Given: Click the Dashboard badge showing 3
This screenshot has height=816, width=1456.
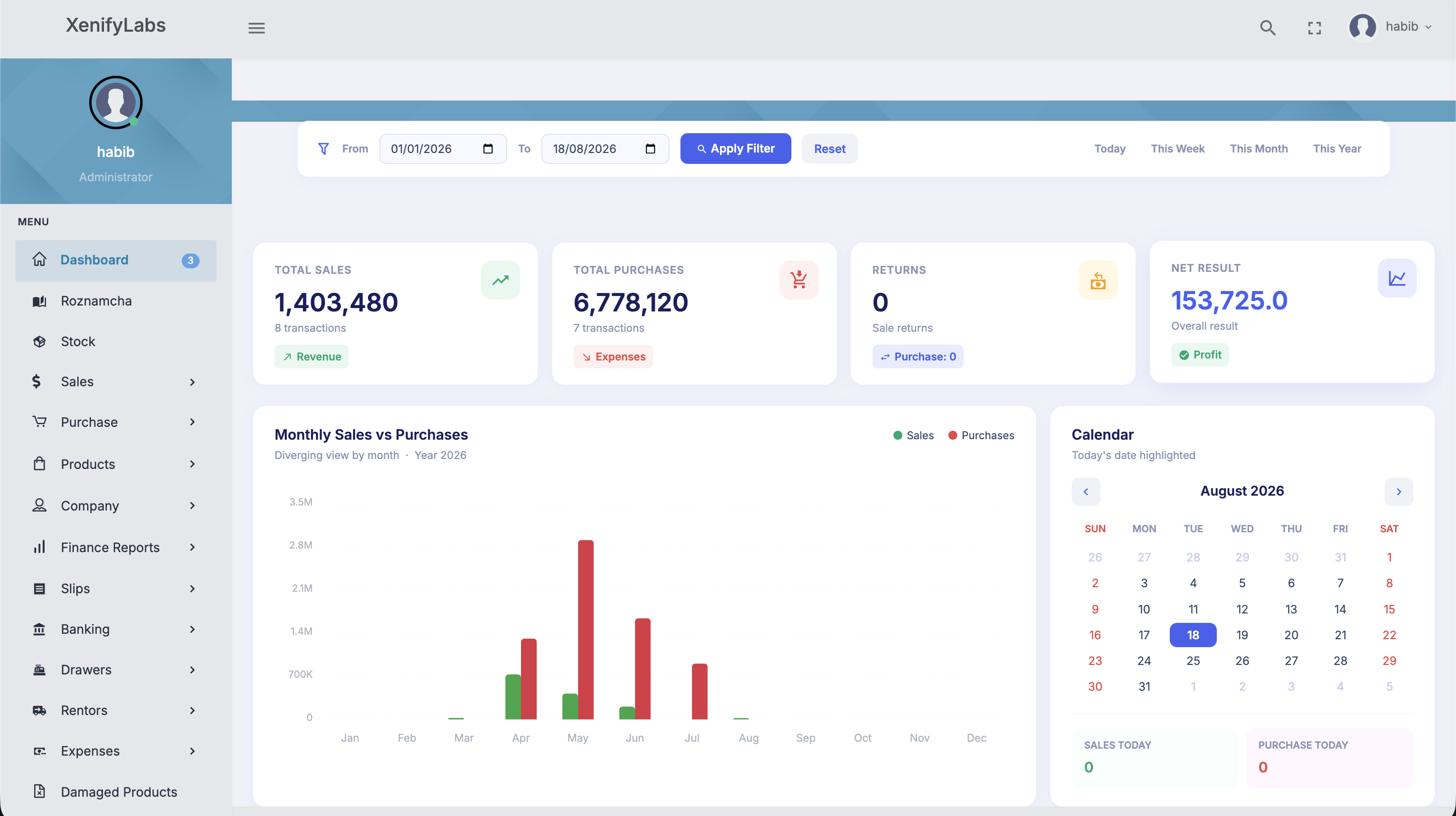Looking at the screenshot, I should (x=191, y=260).
